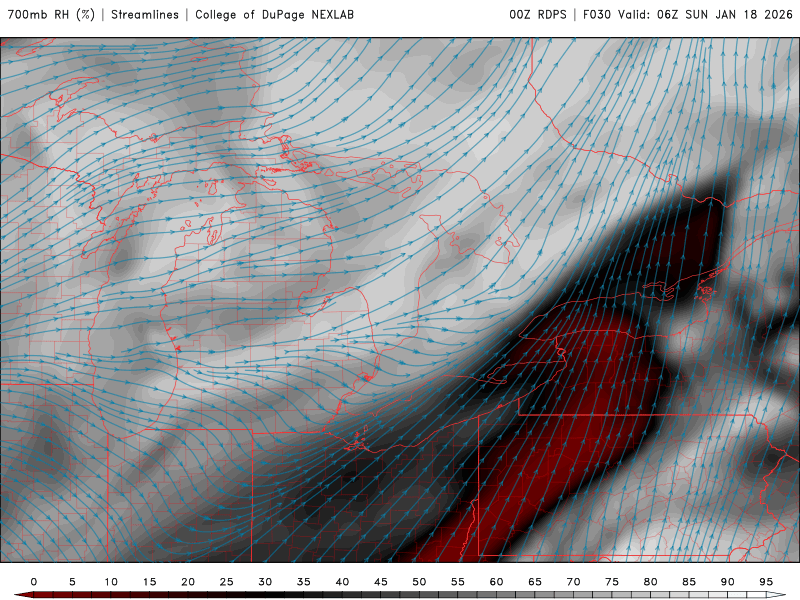Click the "30" colorbar scale label
Screen dimensions: 800x600
pos(265,582)
